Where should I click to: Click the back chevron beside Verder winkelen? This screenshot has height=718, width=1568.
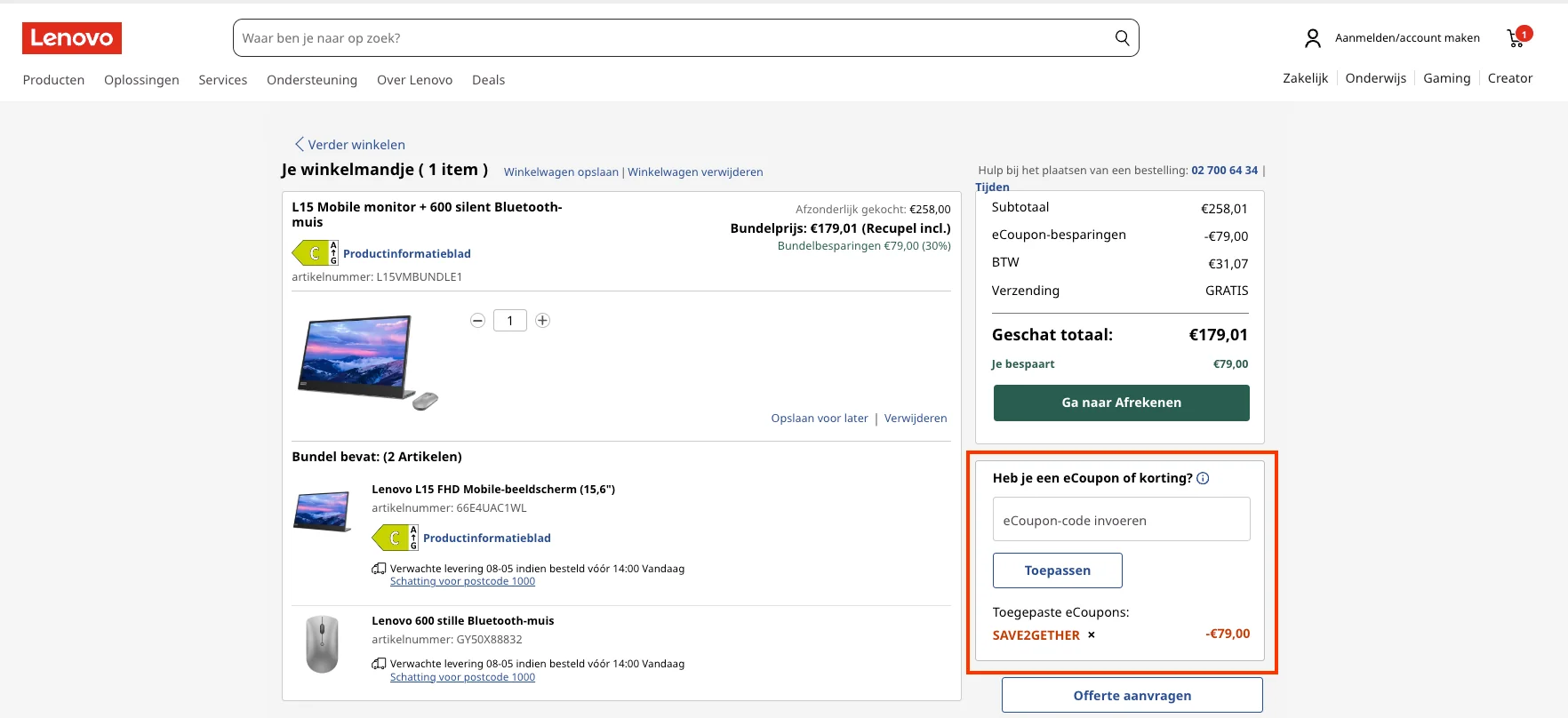(300, 144)
